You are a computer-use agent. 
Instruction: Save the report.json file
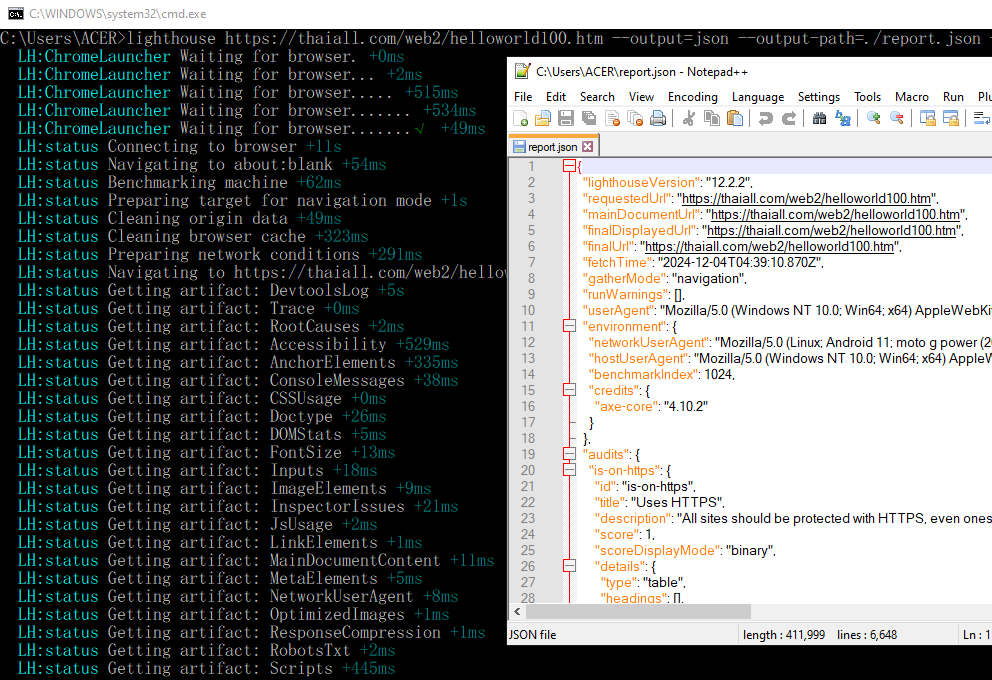565,118
